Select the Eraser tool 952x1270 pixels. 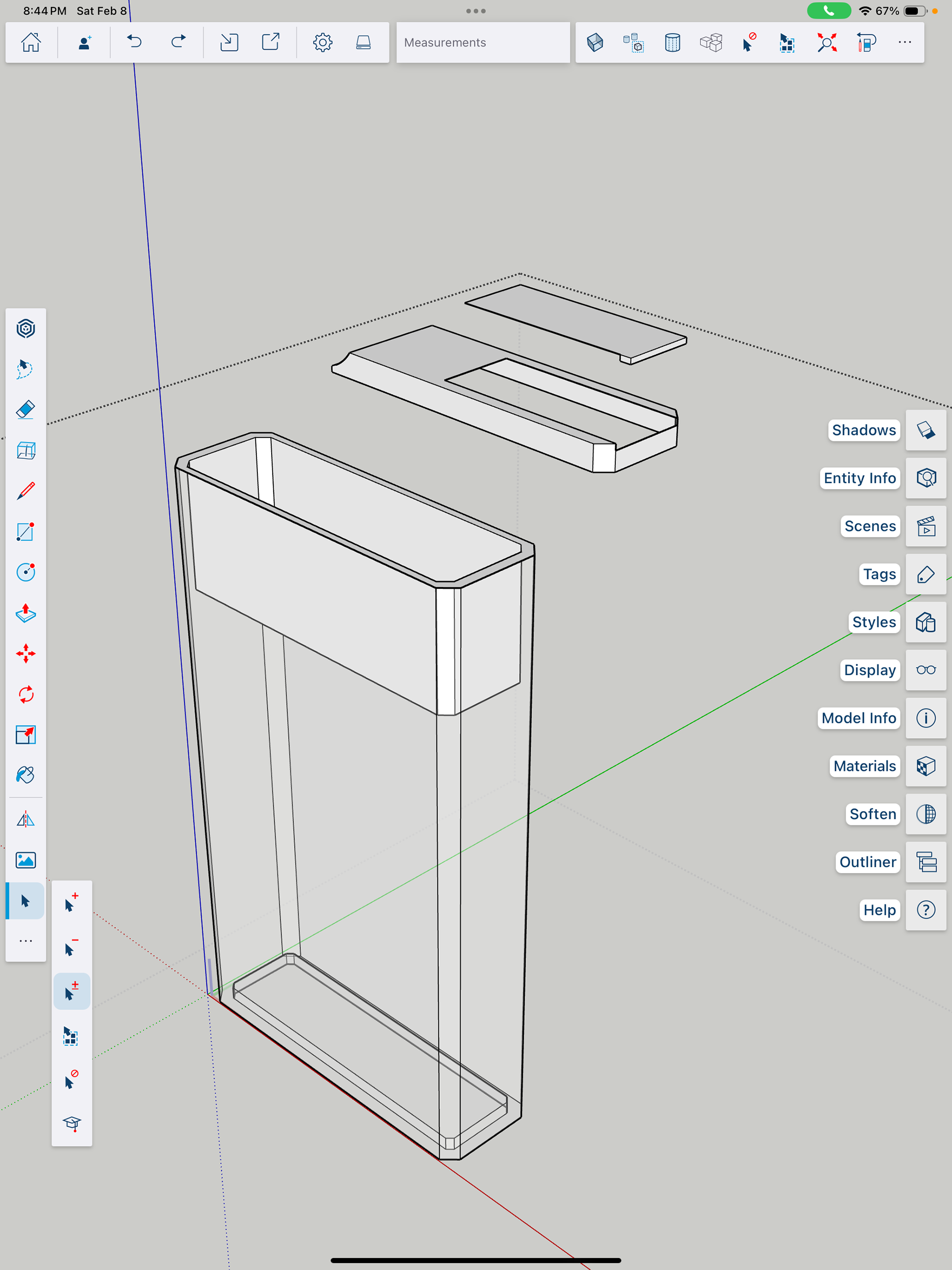pyautogui.click(x=25, y=409)
